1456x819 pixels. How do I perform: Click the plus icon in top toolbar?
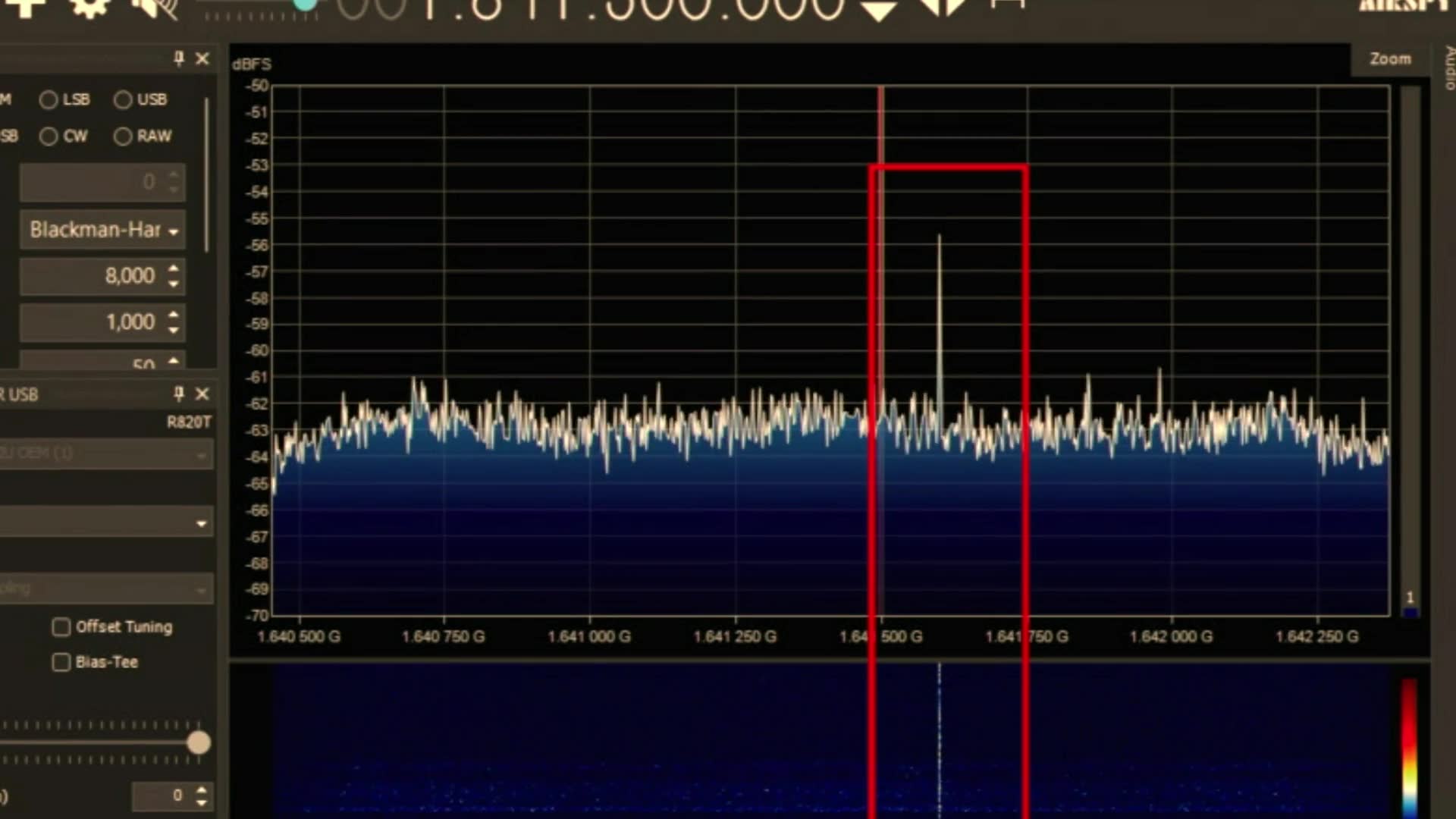click(x=26, y=8)
